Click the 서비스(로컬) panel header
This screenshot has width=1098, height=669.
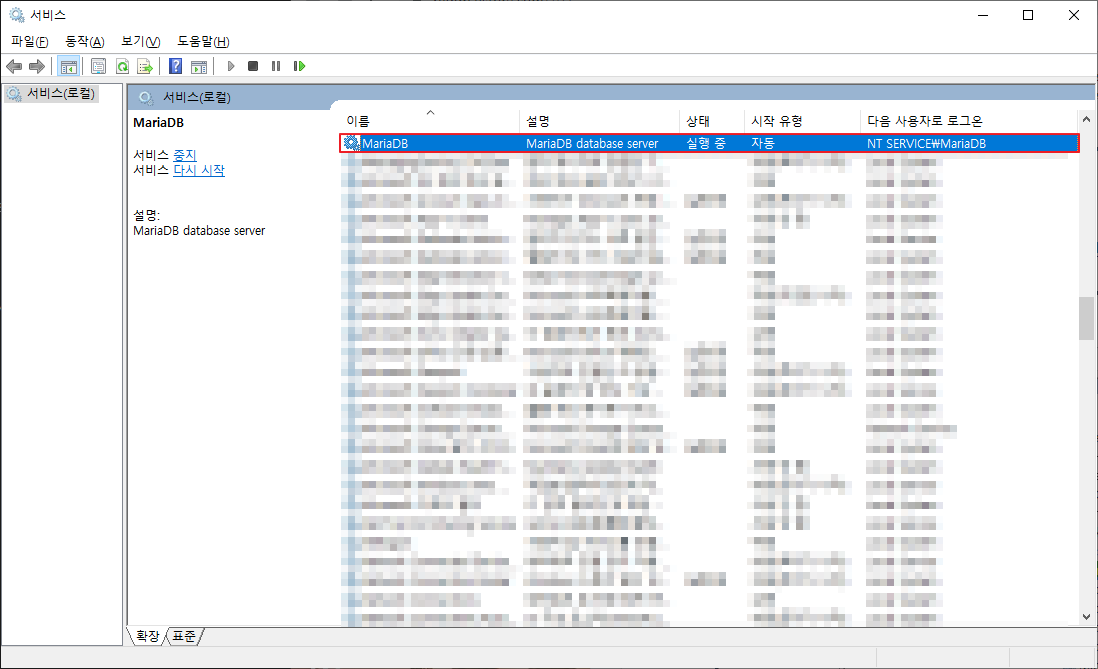pos(196,97)
